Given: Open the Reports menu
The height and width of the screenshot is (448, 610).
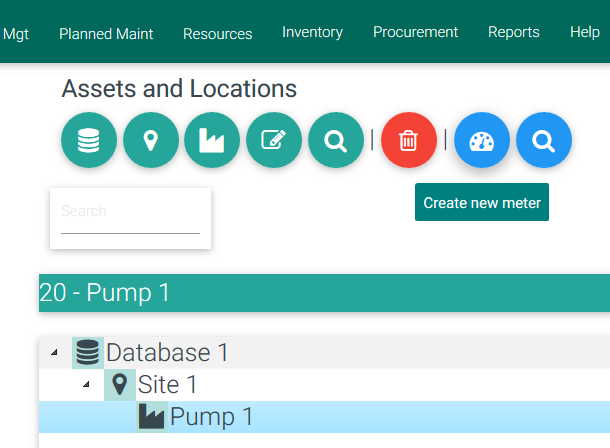Looking at the screenshot, I should coord(513,32).
